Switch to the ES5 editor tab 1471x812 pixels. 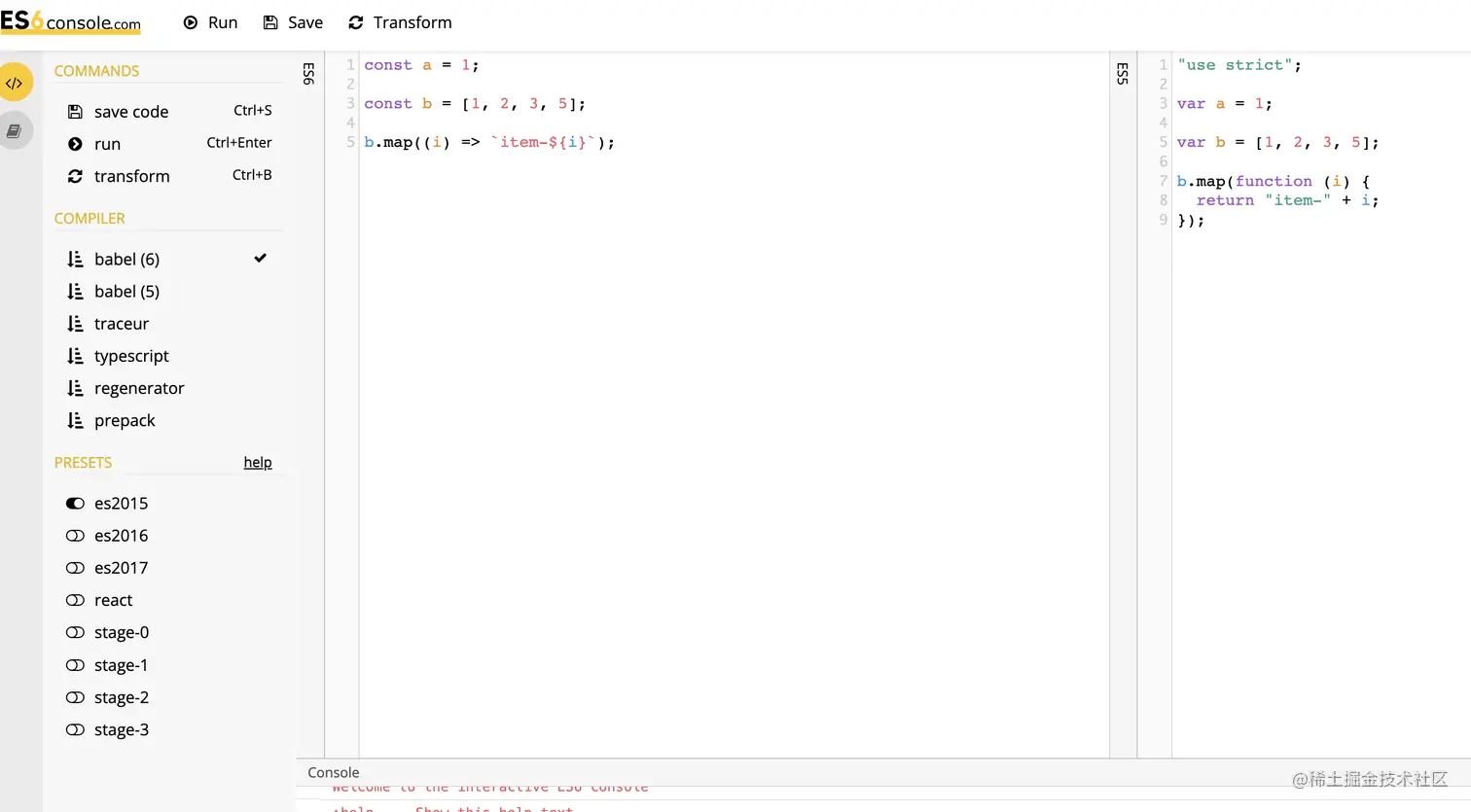point(1124,73)
